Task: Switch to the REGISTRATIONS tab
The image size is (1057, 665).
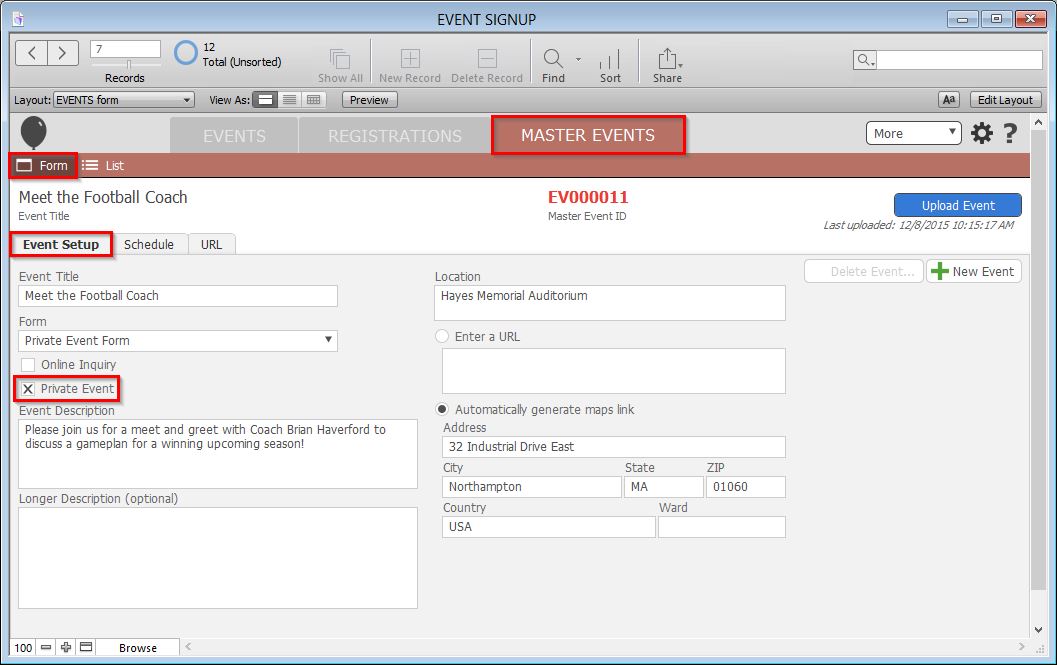Action: 395,136
